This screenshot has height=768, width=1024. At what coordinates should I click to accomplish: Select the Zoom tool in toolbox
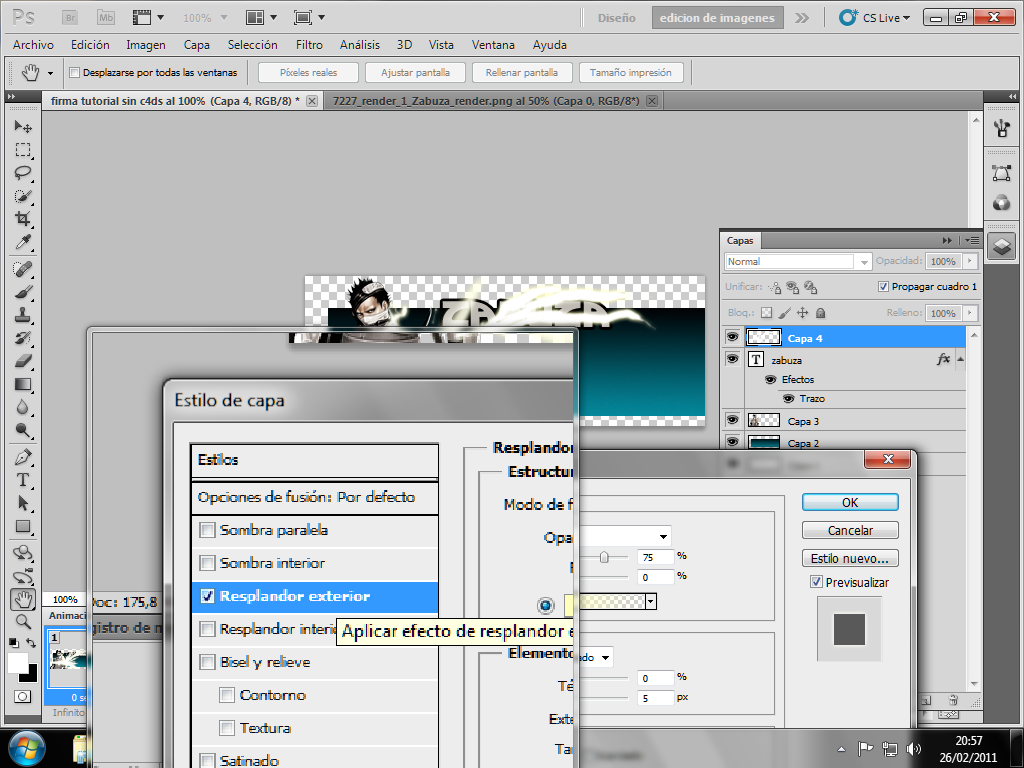(23, 622)
